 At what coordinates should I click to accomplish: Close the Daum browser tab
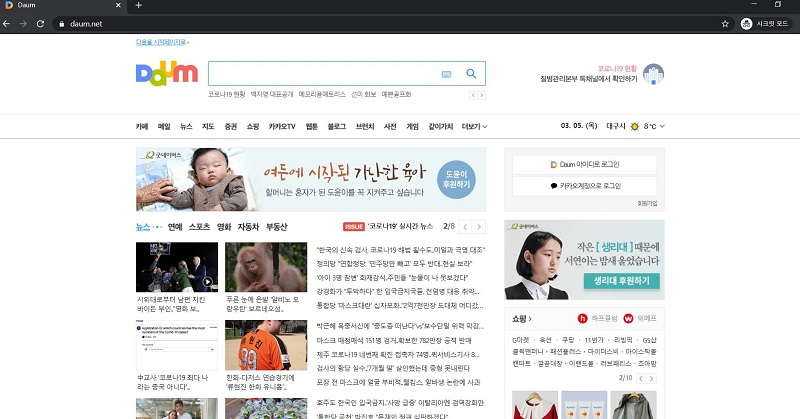[x=118, y=5]
